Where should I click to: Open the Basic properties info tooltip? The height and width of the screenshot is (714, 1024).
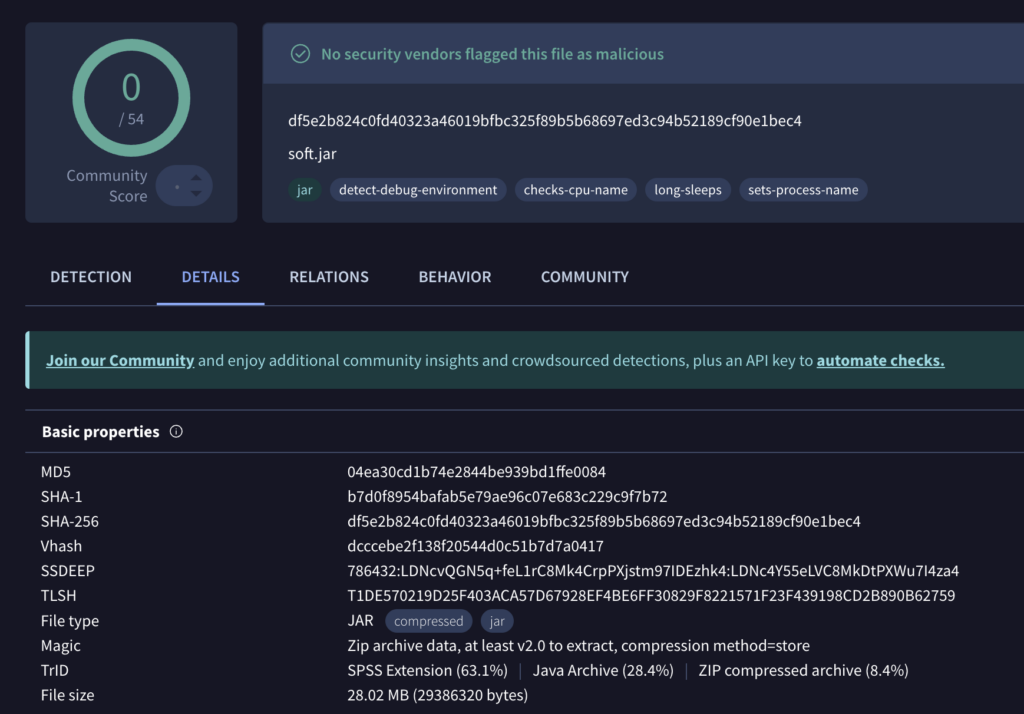point(176,431)
